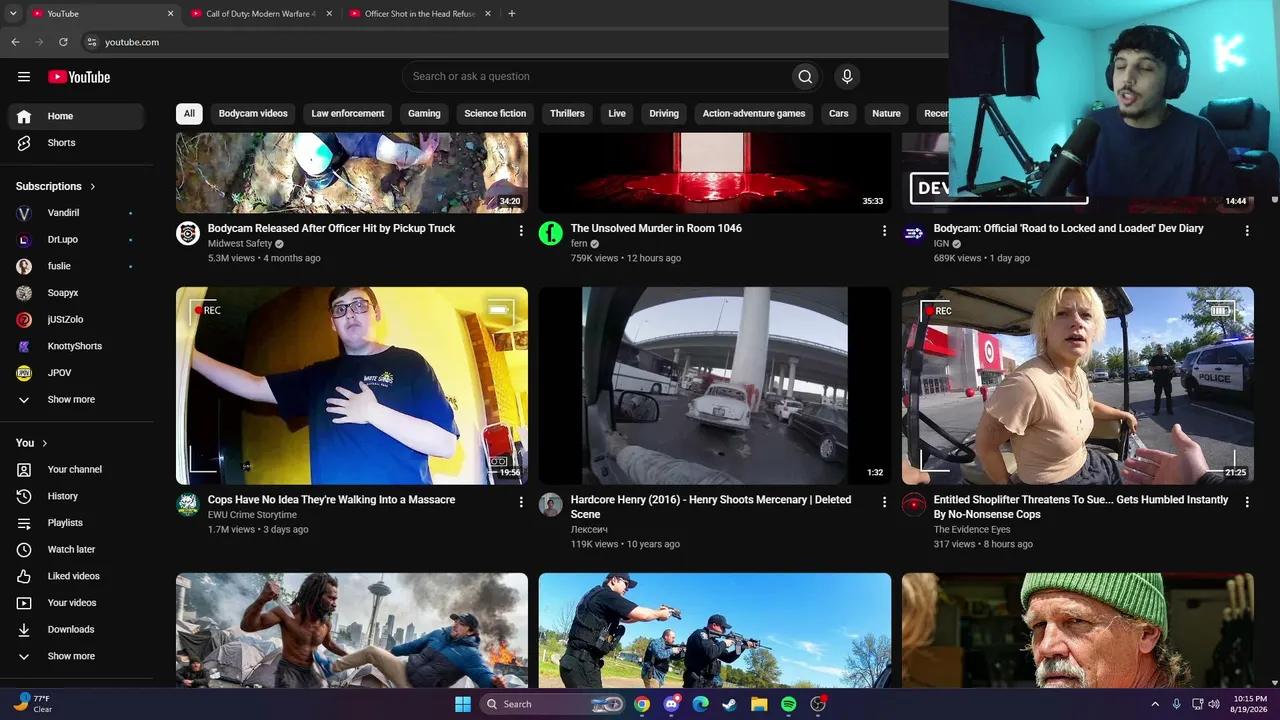Screen dimensions: 1280x720
Task: Select the All filter chip
Action: (x=189, y=114)
